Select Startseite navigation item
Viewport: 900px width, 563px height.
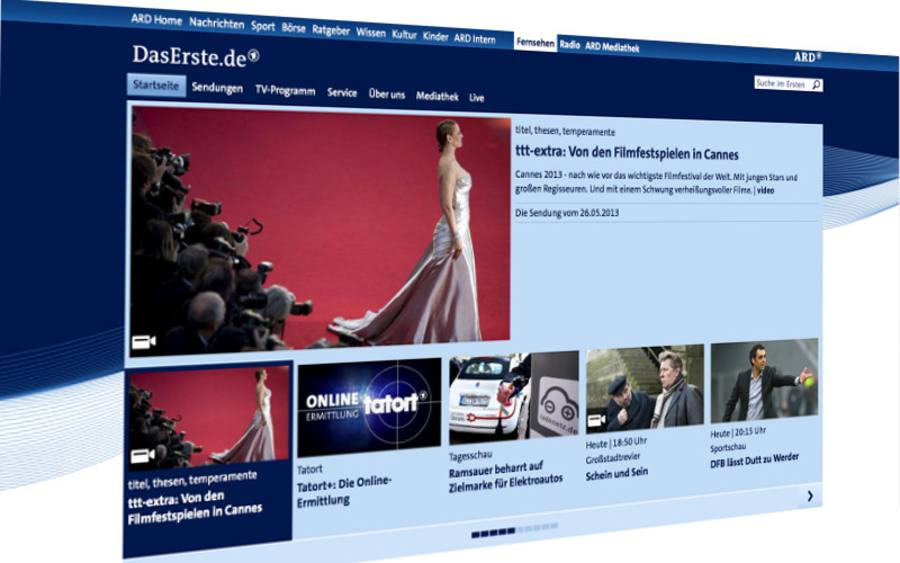tap(156, 85)
